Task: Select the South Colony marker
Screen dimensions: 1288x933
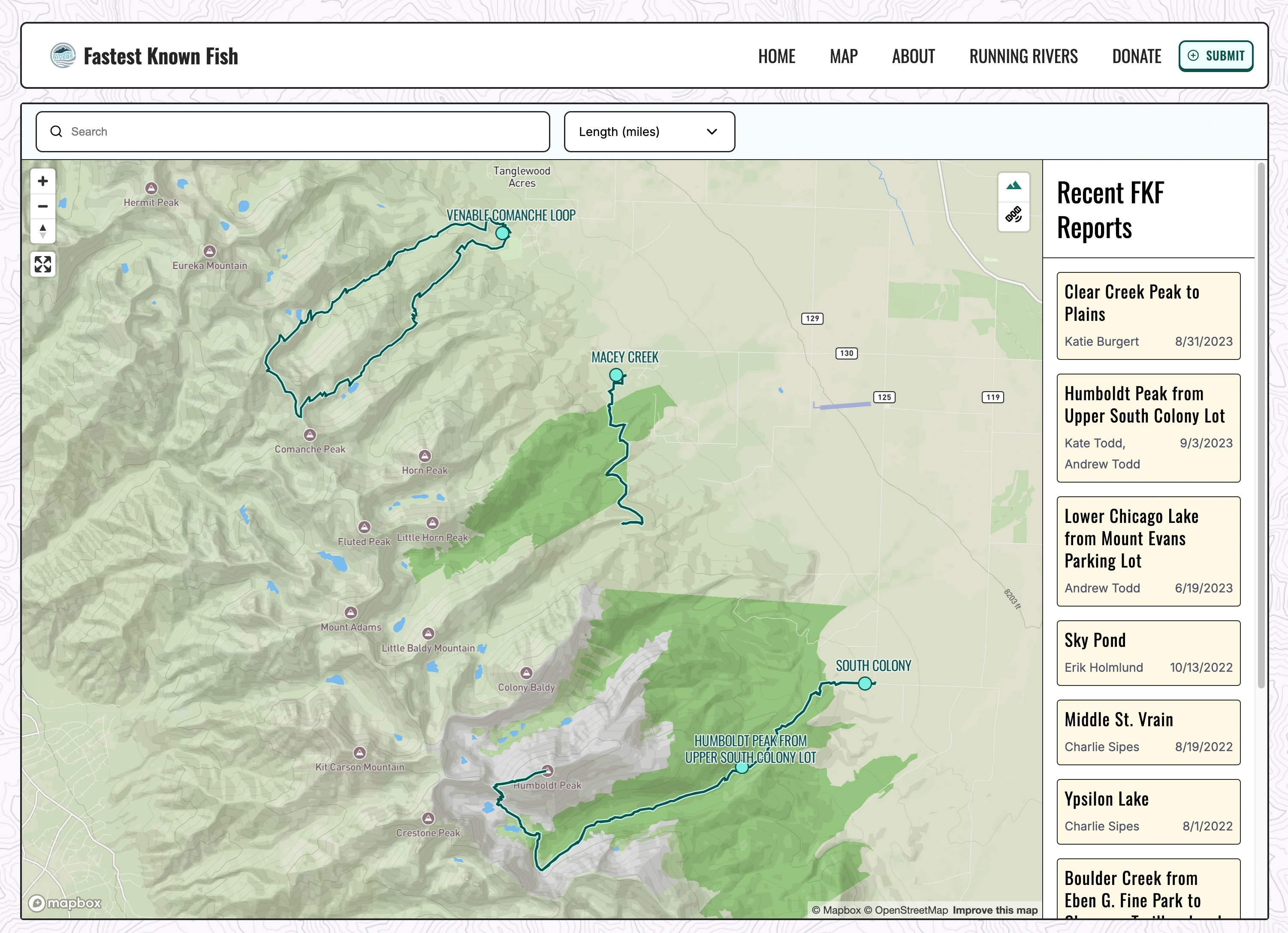Action: (x=865, y=684)
